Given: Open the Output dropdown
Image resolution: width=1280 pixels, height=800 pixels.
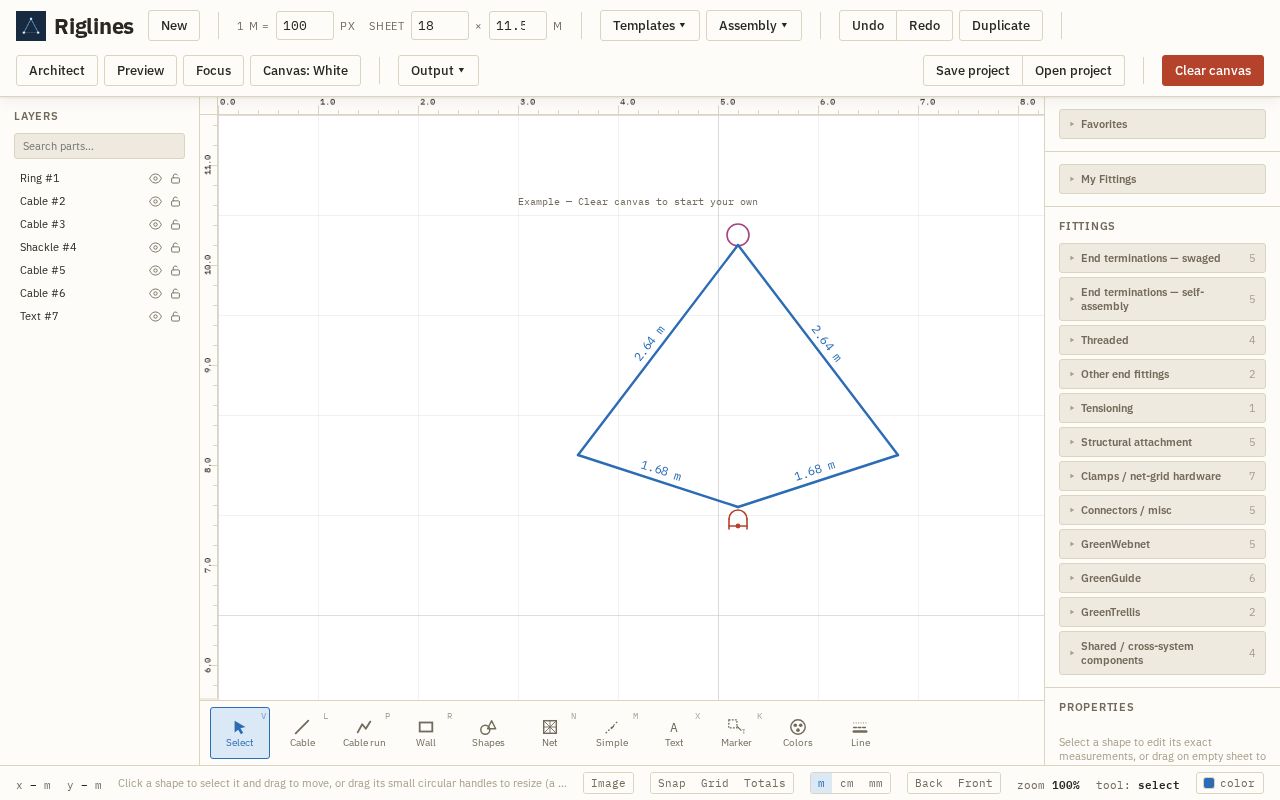Looking at the screenshot, I should [438, 71].
